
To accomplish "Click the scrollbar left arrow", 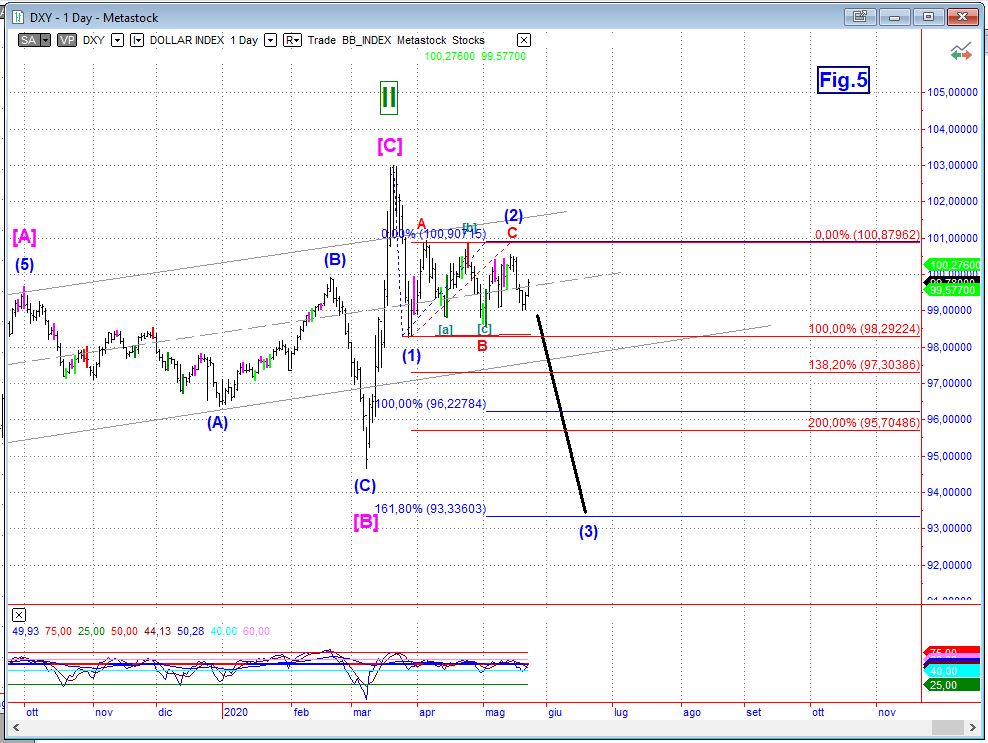I will pos(16,727).
